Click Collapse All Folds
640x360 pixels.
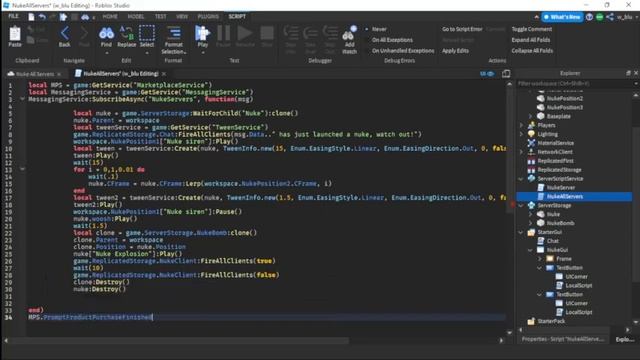[532, 51]
